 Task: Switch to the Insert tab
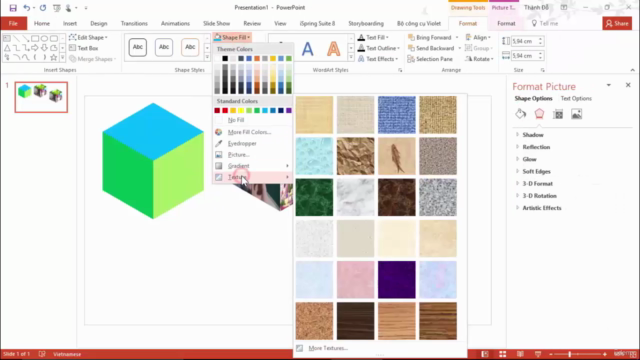70,23
